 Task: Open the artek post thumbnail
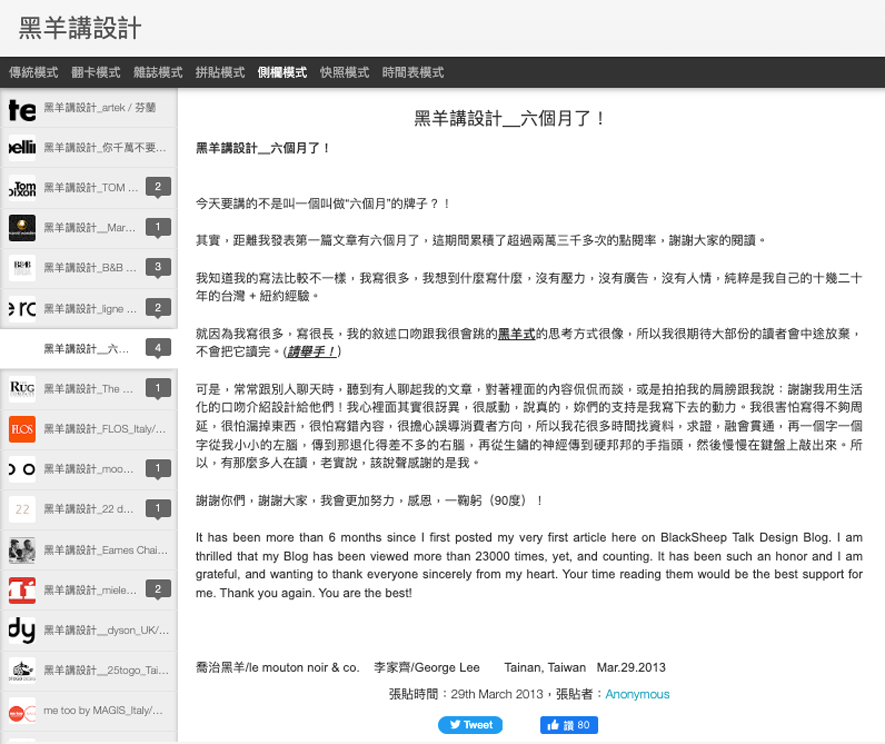(x=22, y=108)
